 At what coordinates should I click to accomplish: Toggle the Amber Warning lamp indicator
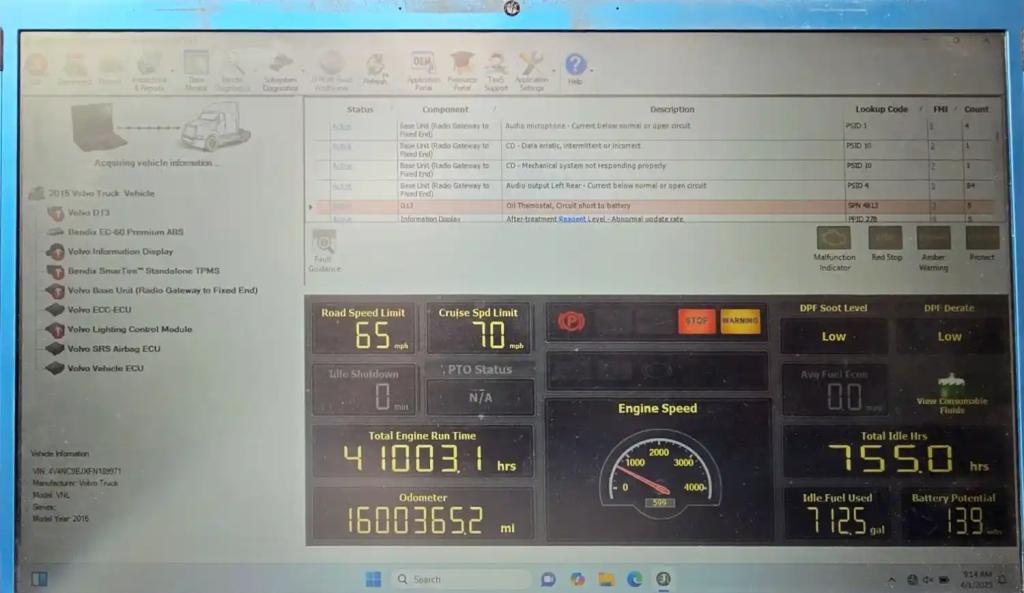tap(933, 239)
